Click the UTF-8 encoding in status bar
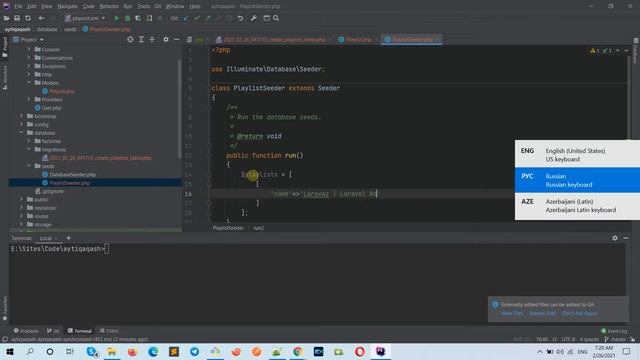The image size is (640, 360). [x=568, y=339]
